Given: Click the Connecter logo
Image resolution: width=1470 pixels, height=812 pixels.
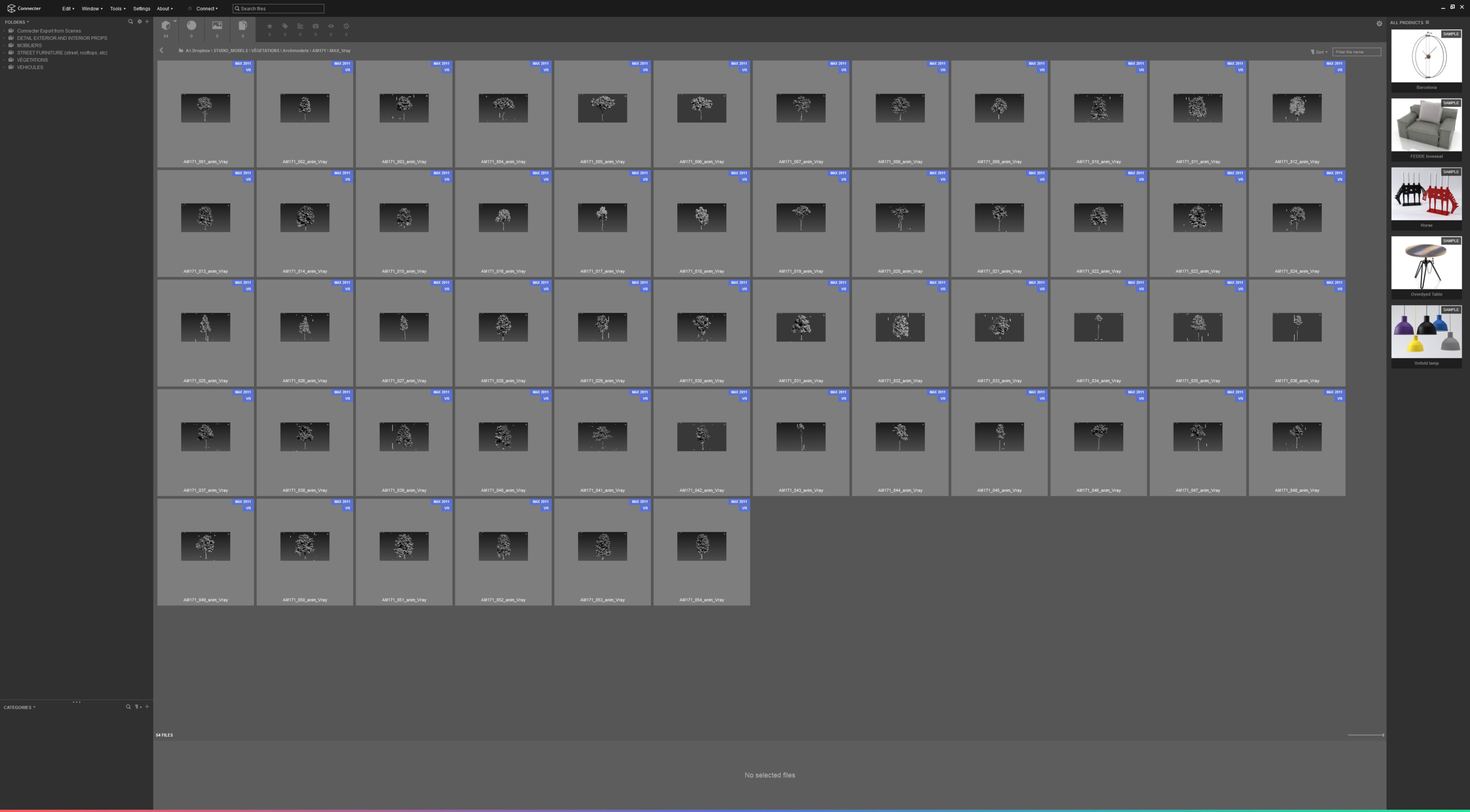Looking at the screenshot, I should 24,8.
